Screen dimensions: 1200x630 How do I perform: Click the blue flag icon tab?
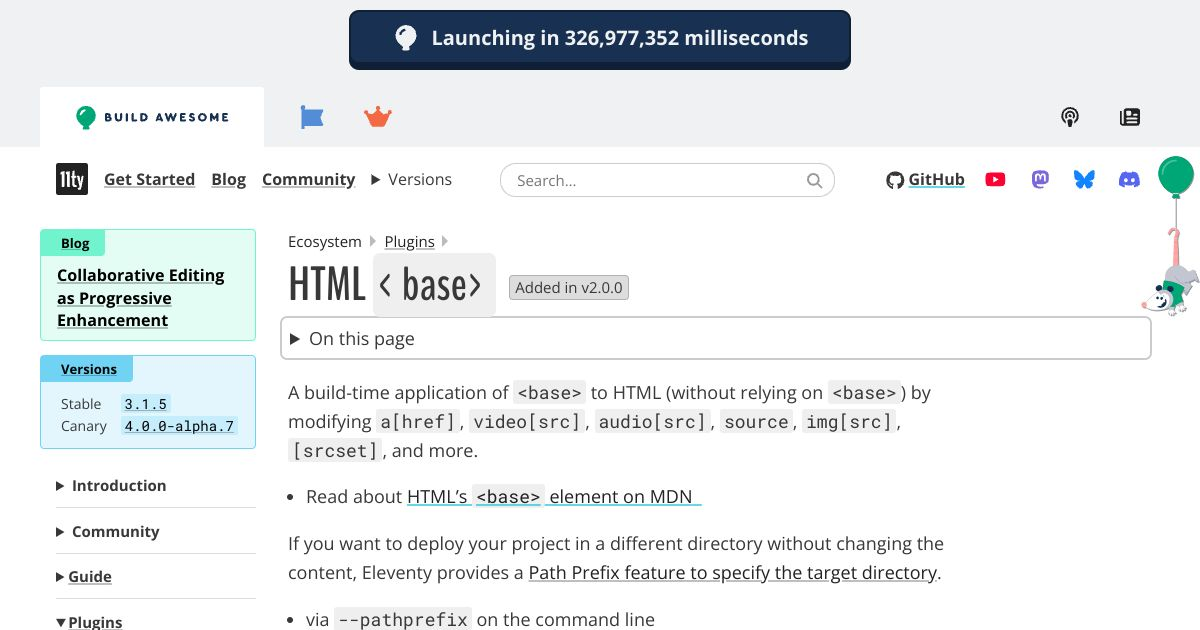(312, 117)
